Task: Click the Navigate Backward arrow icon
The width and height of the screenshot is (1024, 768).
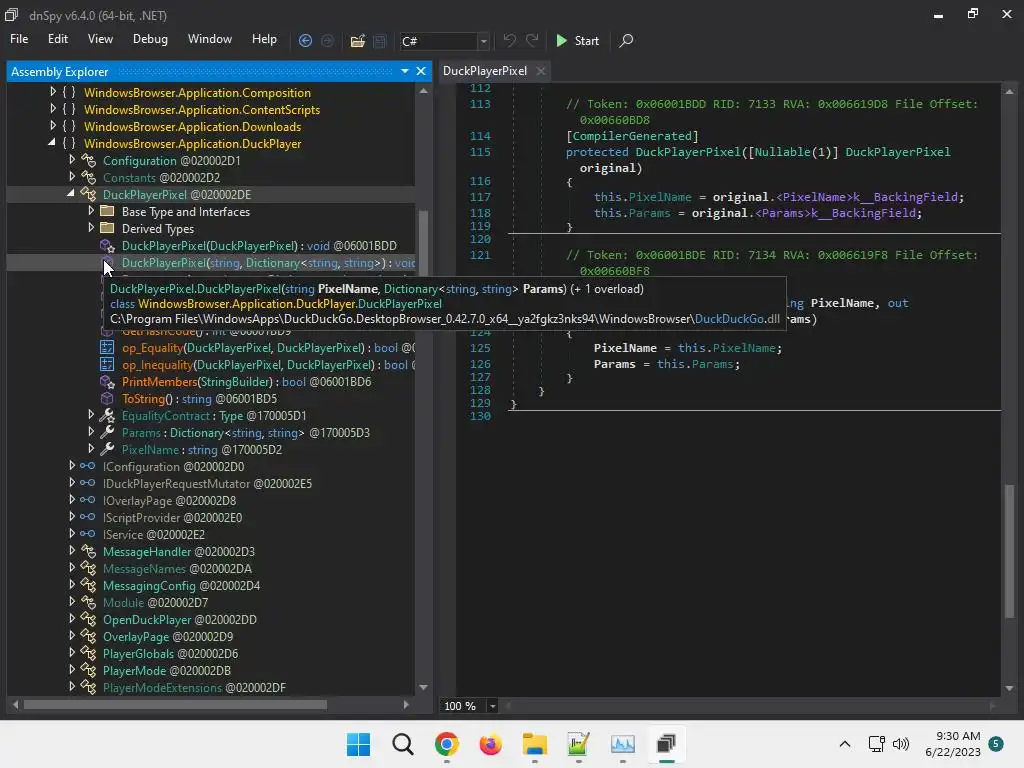Action: 305,40
